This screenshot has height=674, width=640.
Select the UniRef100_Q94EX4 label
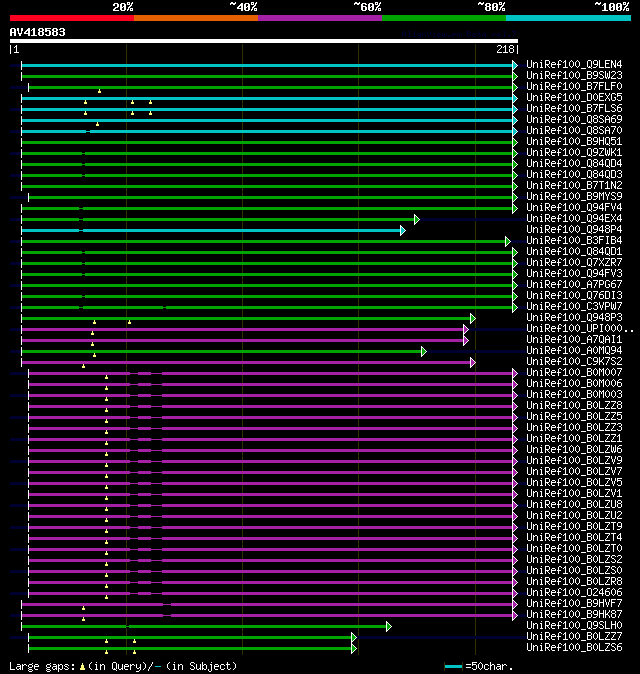574,218
